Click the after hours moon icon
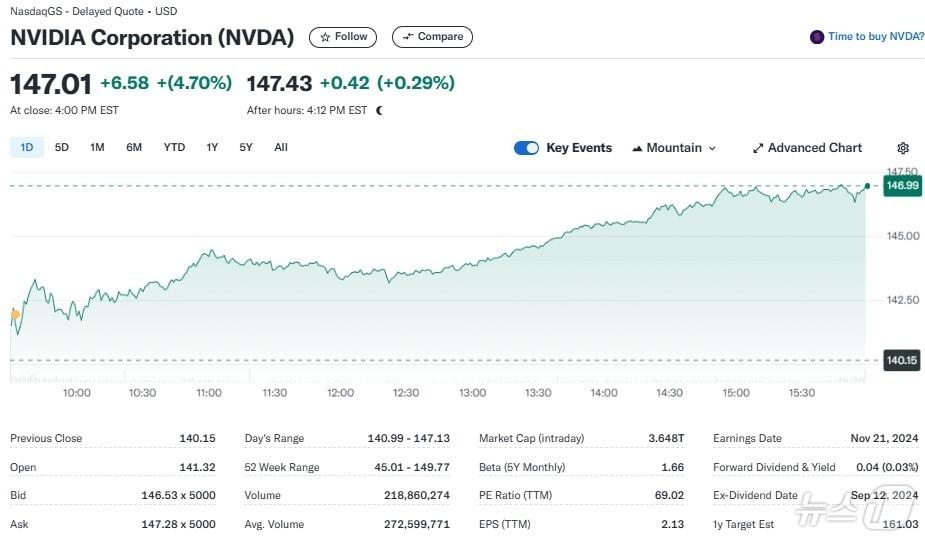 point(379,110)
